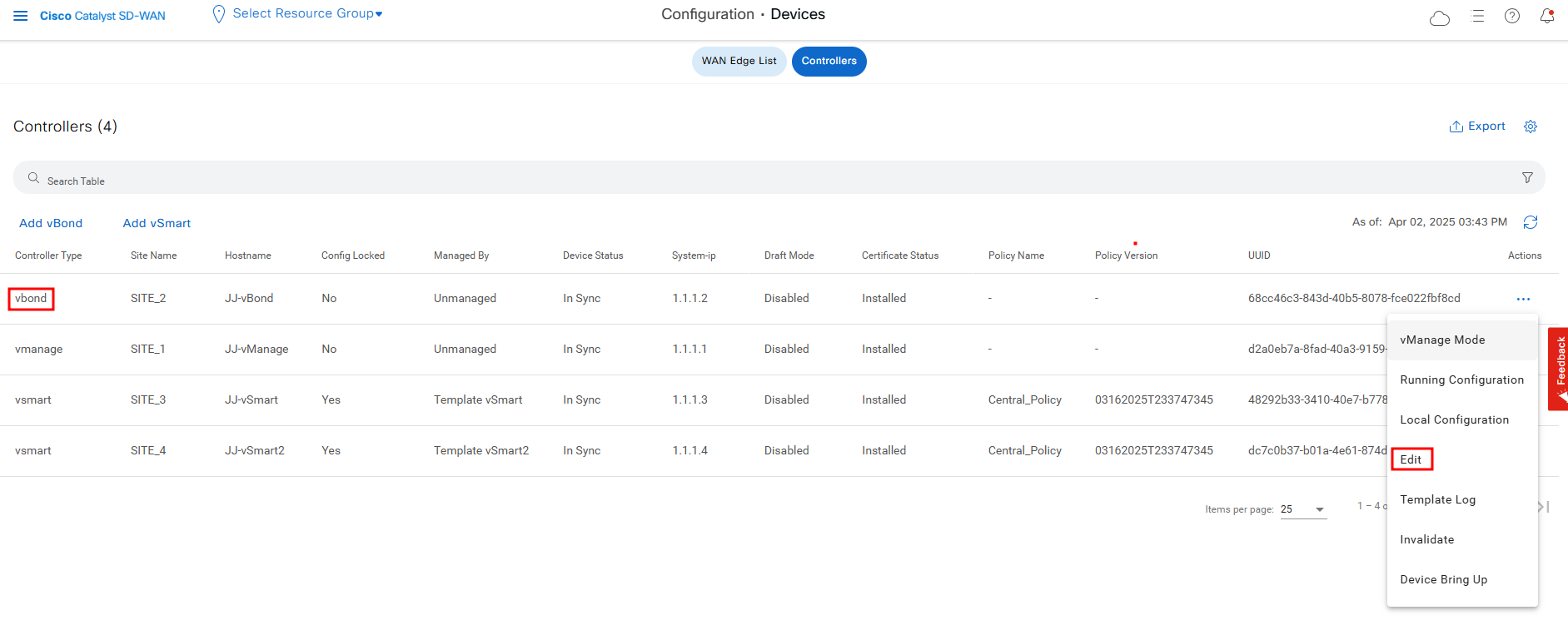Sort by Controller Type column
Viewport: 1568px width, 640px height.
(48, 256)
